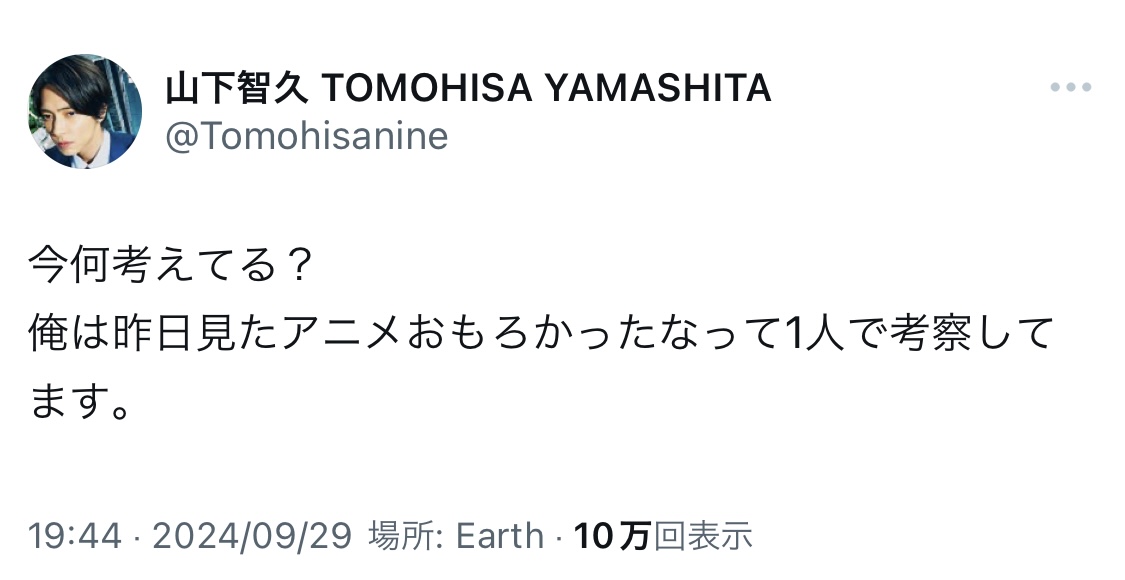Image resolution: width=1125 pixels, height=580 pixels.
Task: Open the Earth location text
Action: (500, 536)
